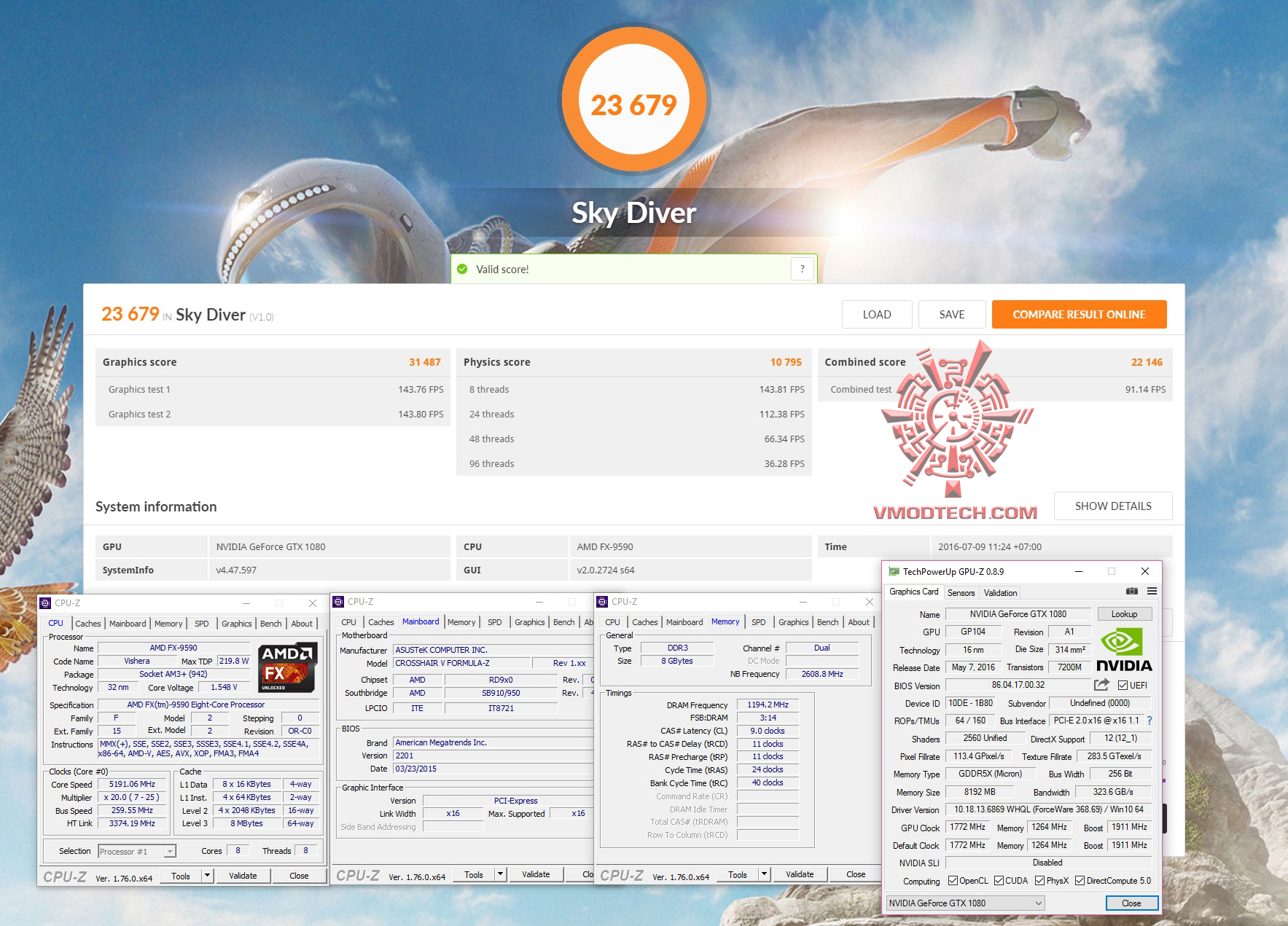
Task: Expand Tools dropdown arrow in the Memory window
Action: [x=764, y=874]
